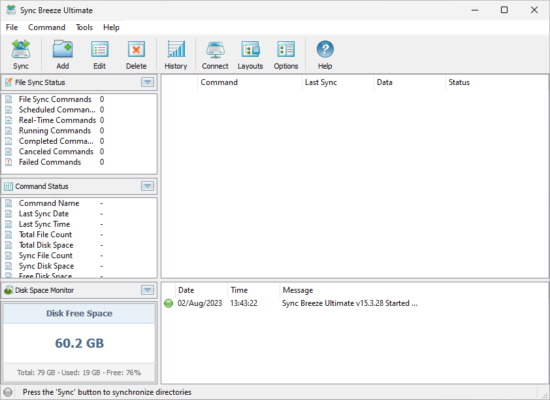Click the Data column header

[x=409, y=82]
